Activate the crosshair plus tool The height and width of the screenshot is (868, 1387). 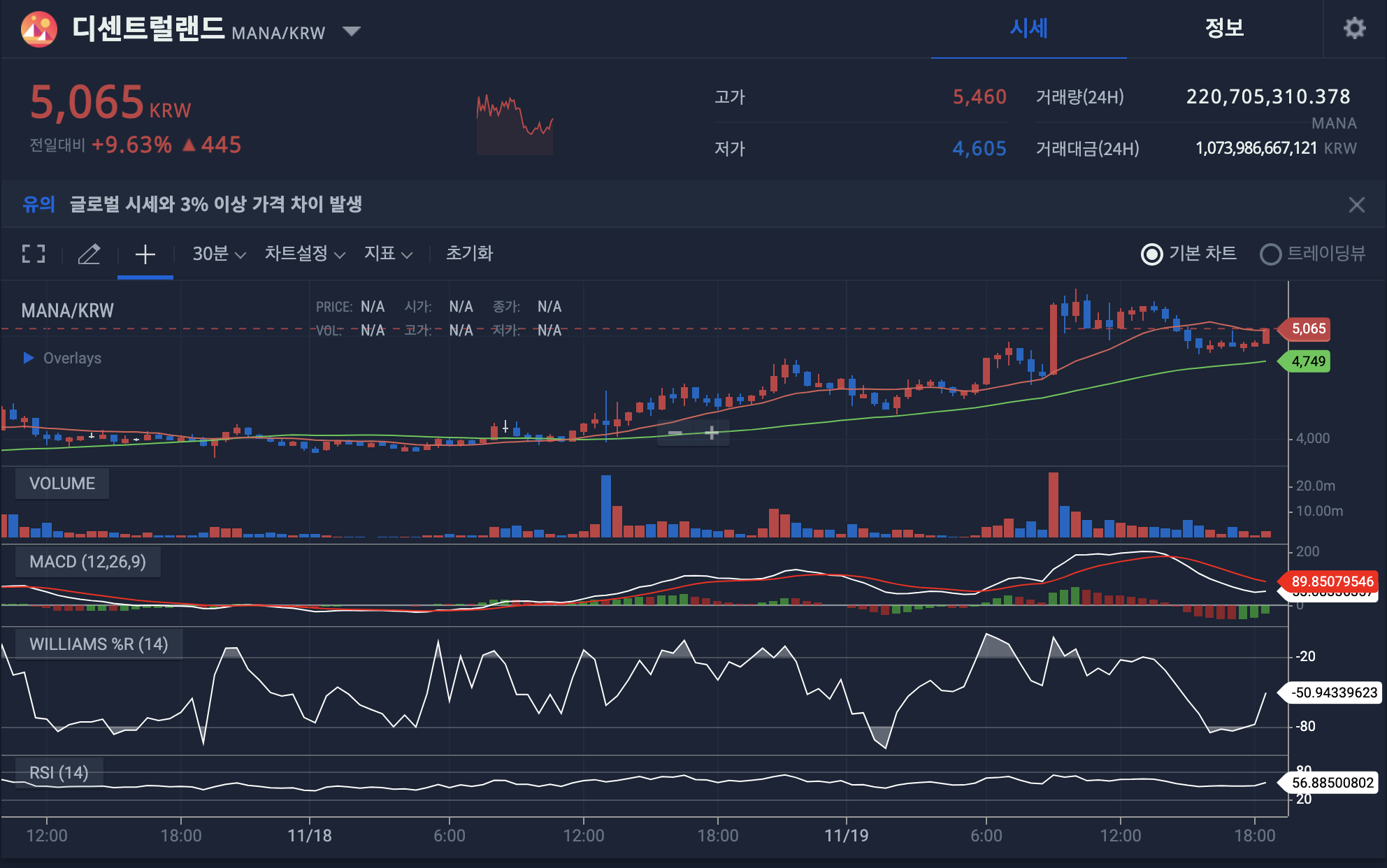point(145,254)
